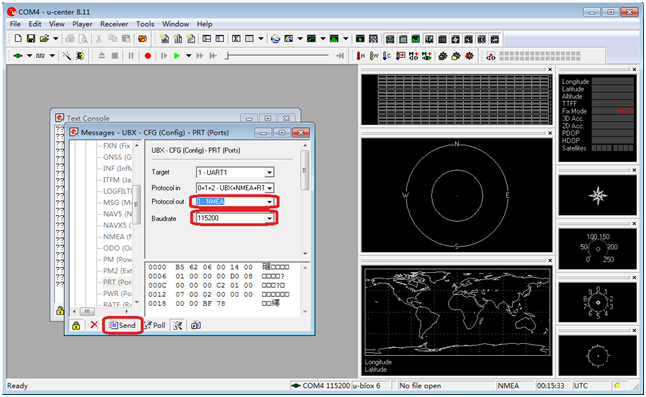Click the Hotstart thermometer H icon
This screenshot has width=646, height=397.
click(360, 56)
